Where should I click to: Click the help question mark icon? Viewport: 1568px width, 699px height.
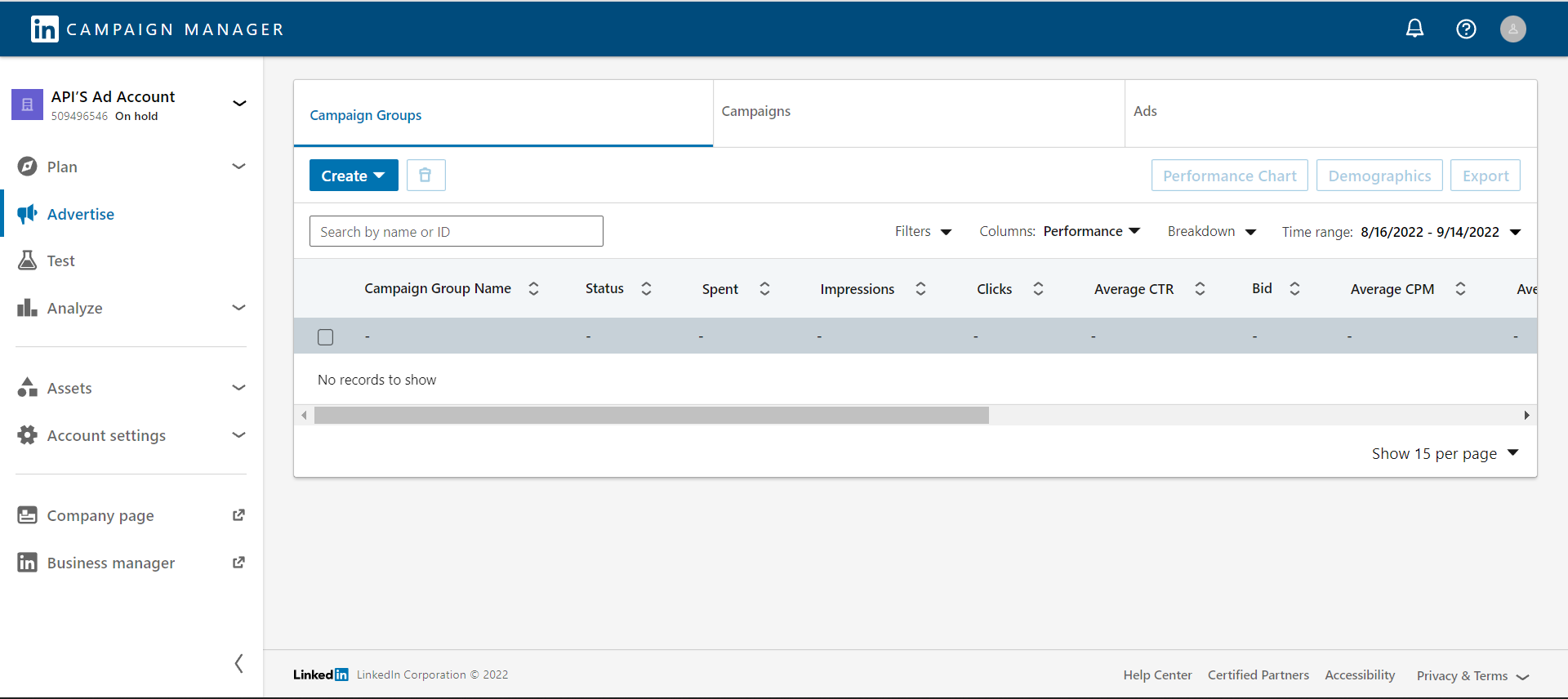pyautogui.click(x=1466, y=29)
